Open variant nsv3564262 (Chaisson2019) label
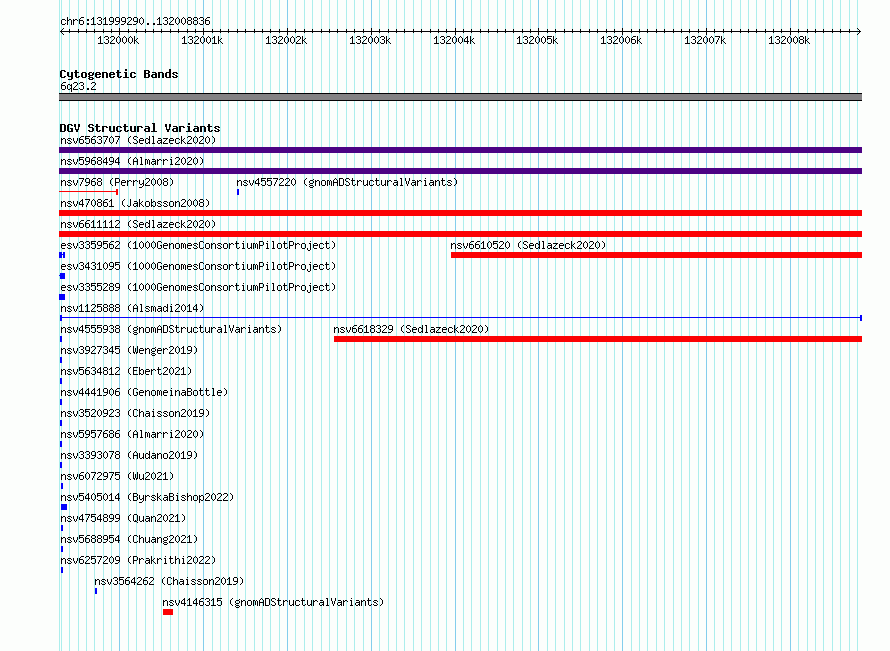The height and width of the screenshot is (651, 890). 169,581
